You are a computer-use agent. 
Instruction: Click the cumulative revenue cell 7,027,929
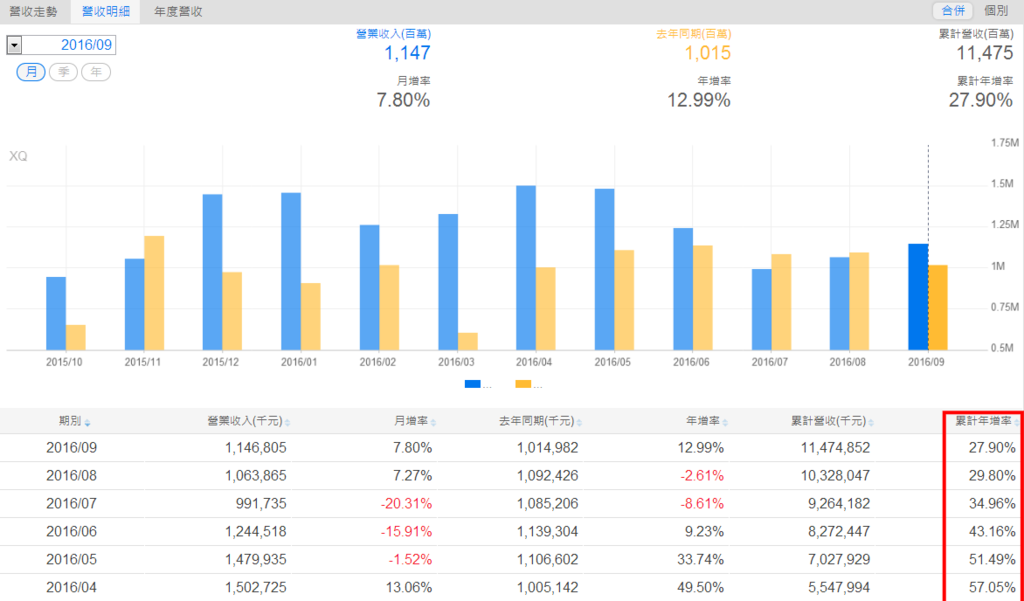point(839,560)
